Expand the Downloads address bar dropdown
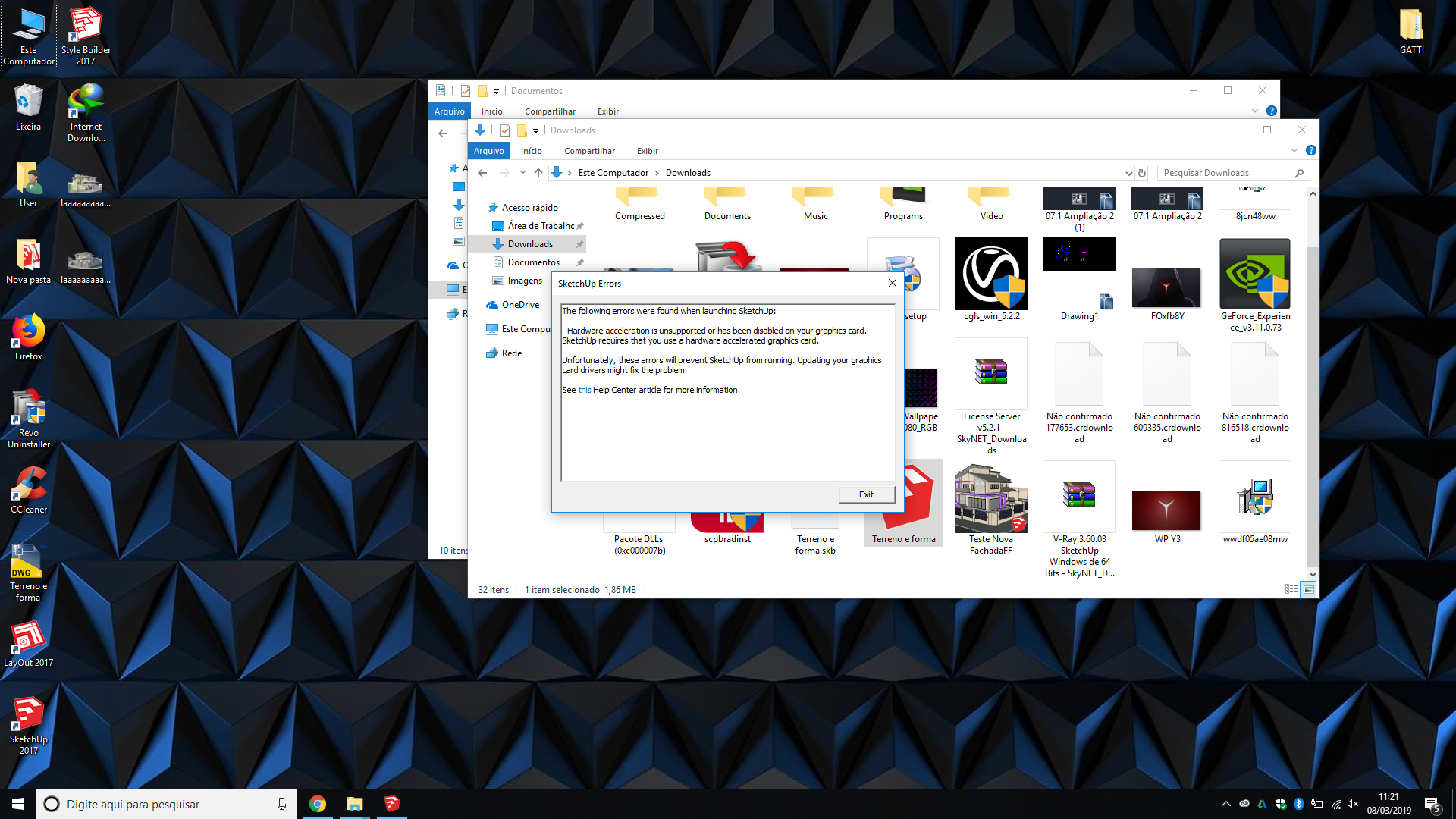Screen dimensions: 1456x819 coord(1128,173)
